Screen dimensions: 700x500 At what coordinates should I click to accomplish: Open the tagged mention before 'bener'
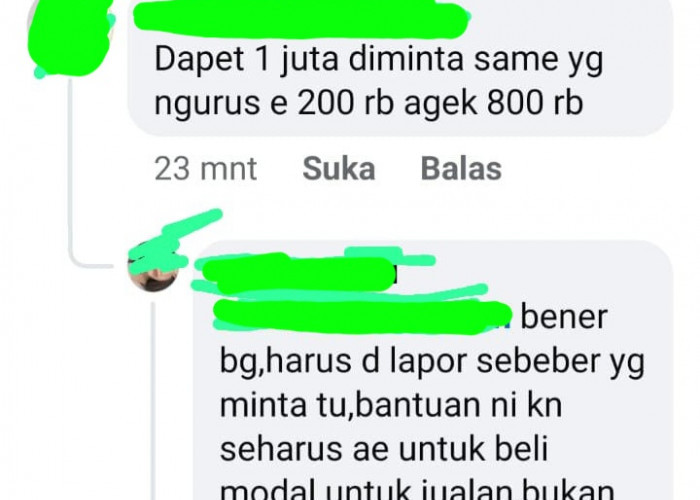362,317
